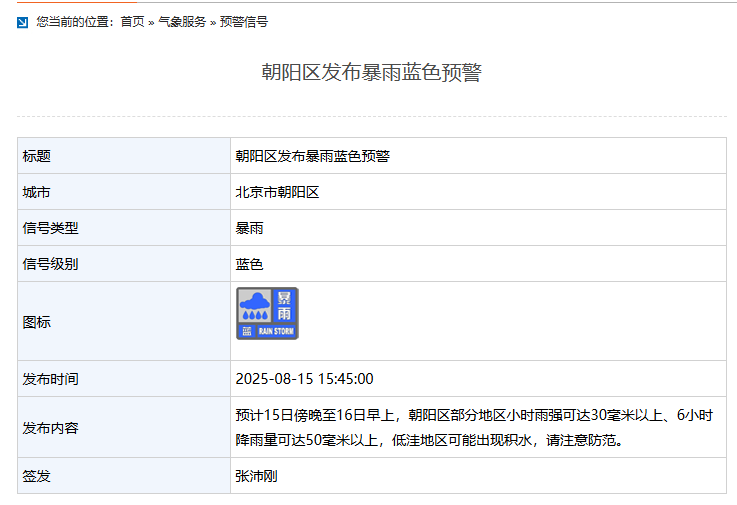Click the 北京市朝阳区 city value
Image resolution: width=737 pixels, height=505 pixels.
point(277,192)
